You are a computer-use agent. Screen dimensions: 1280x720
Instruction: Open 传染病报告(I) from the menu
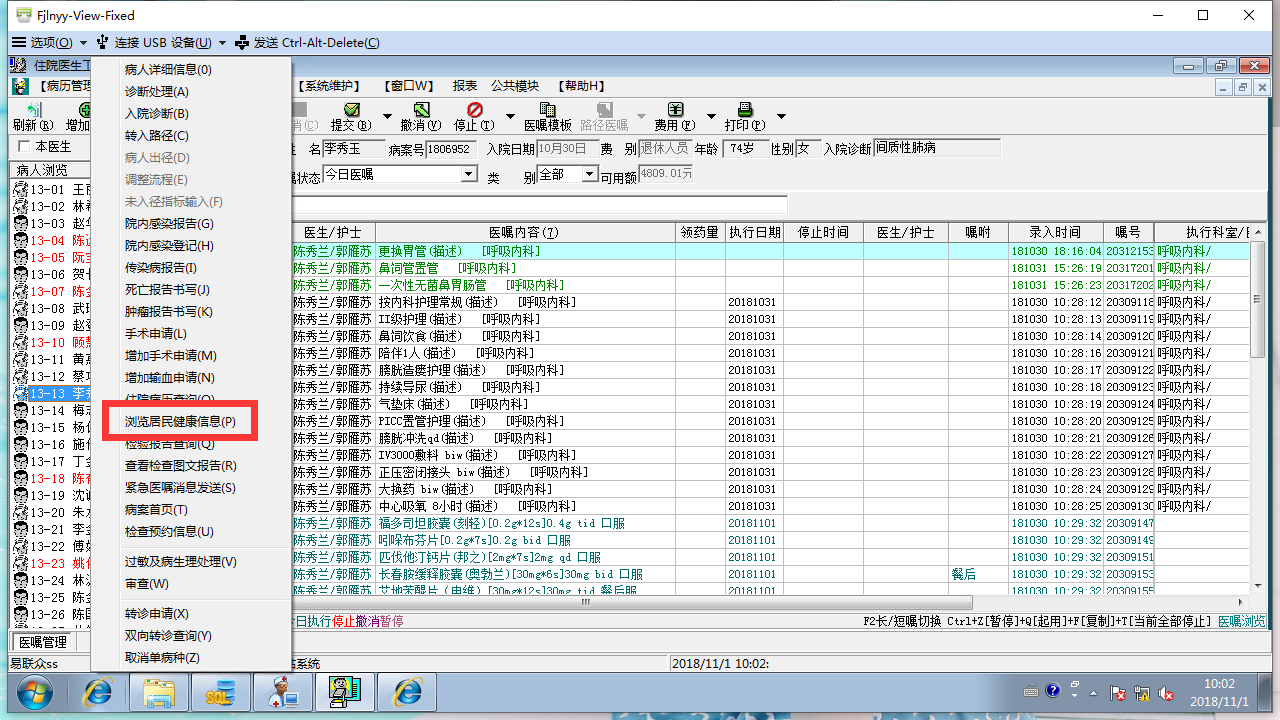coord(190,268)
